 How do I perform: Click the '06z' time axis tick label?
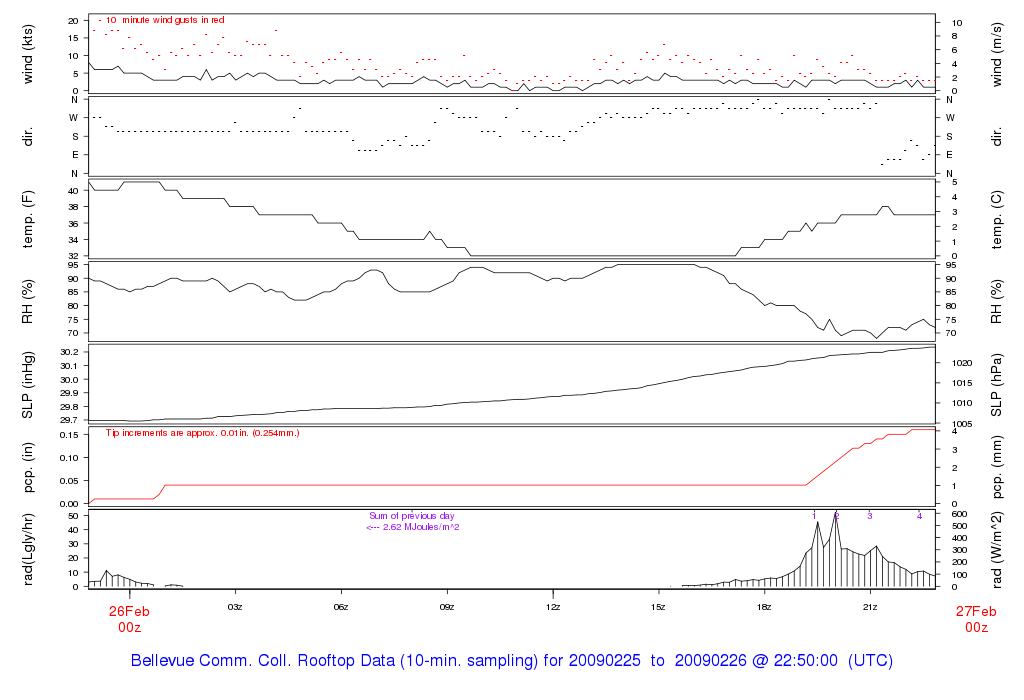coord(341,607)
